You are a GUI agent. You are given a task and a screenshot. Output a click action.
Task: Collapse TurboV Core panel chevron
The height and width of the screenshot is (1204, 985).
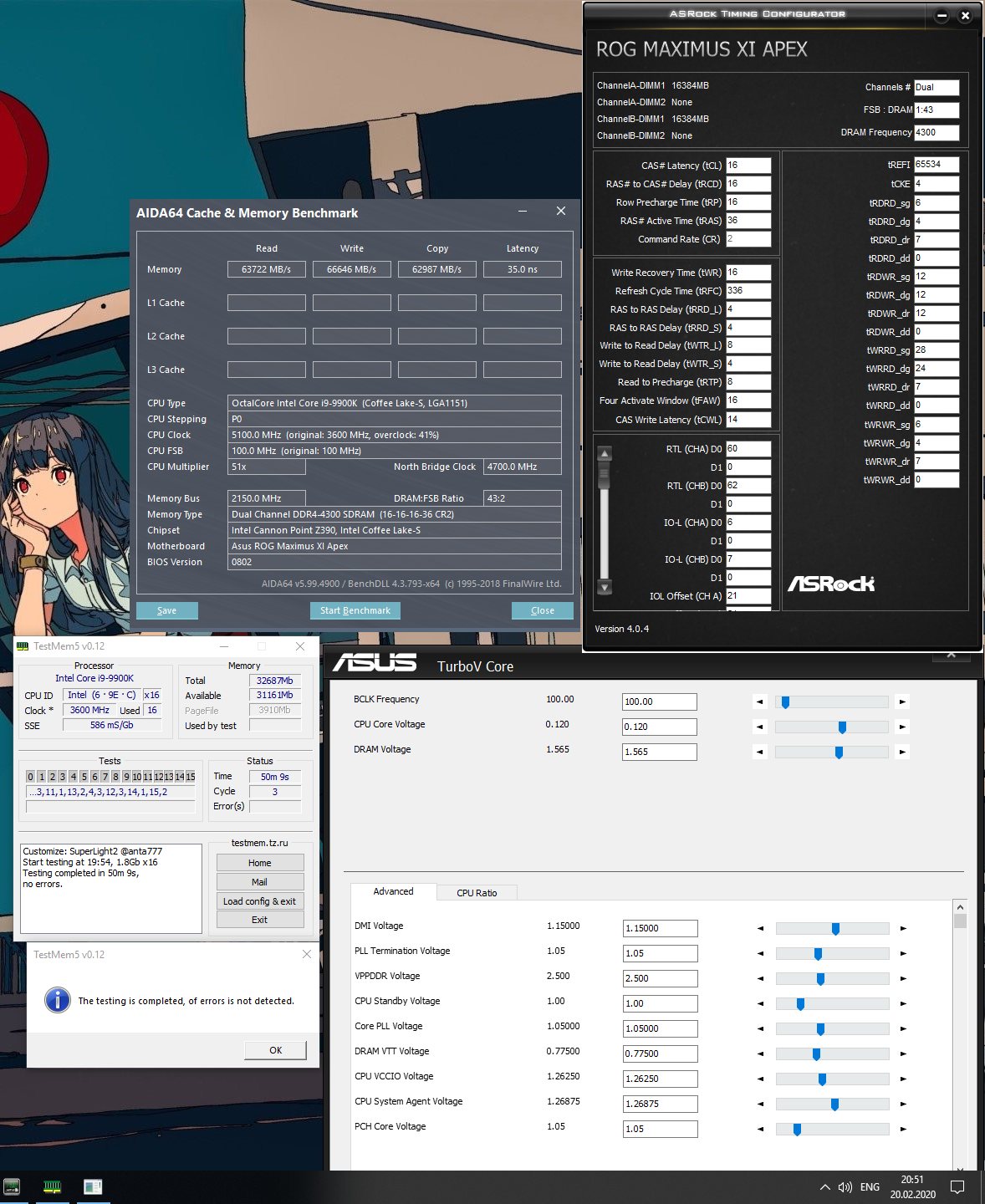pyautogui.click(x=952, y=656)
